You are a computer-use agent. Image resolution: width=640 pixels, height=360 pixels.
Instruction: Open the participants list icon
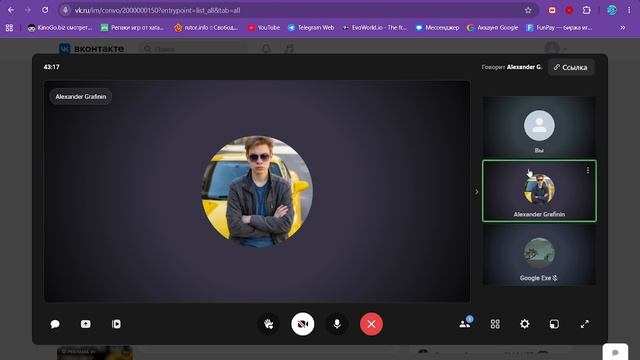[x=465, y=323]
